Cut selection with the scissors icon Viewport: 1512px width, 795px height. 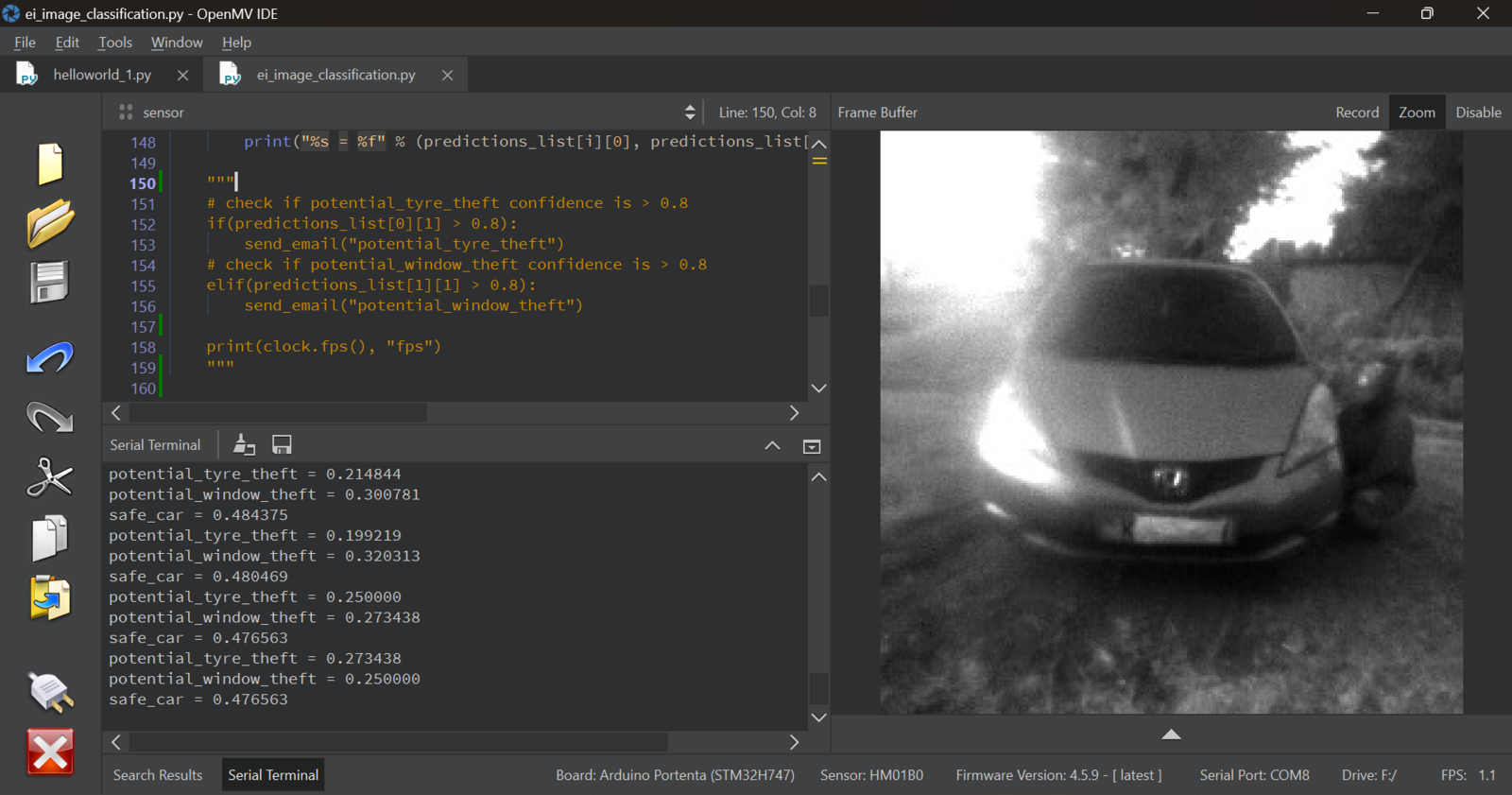pyautogui.click(x=50, y=477)
